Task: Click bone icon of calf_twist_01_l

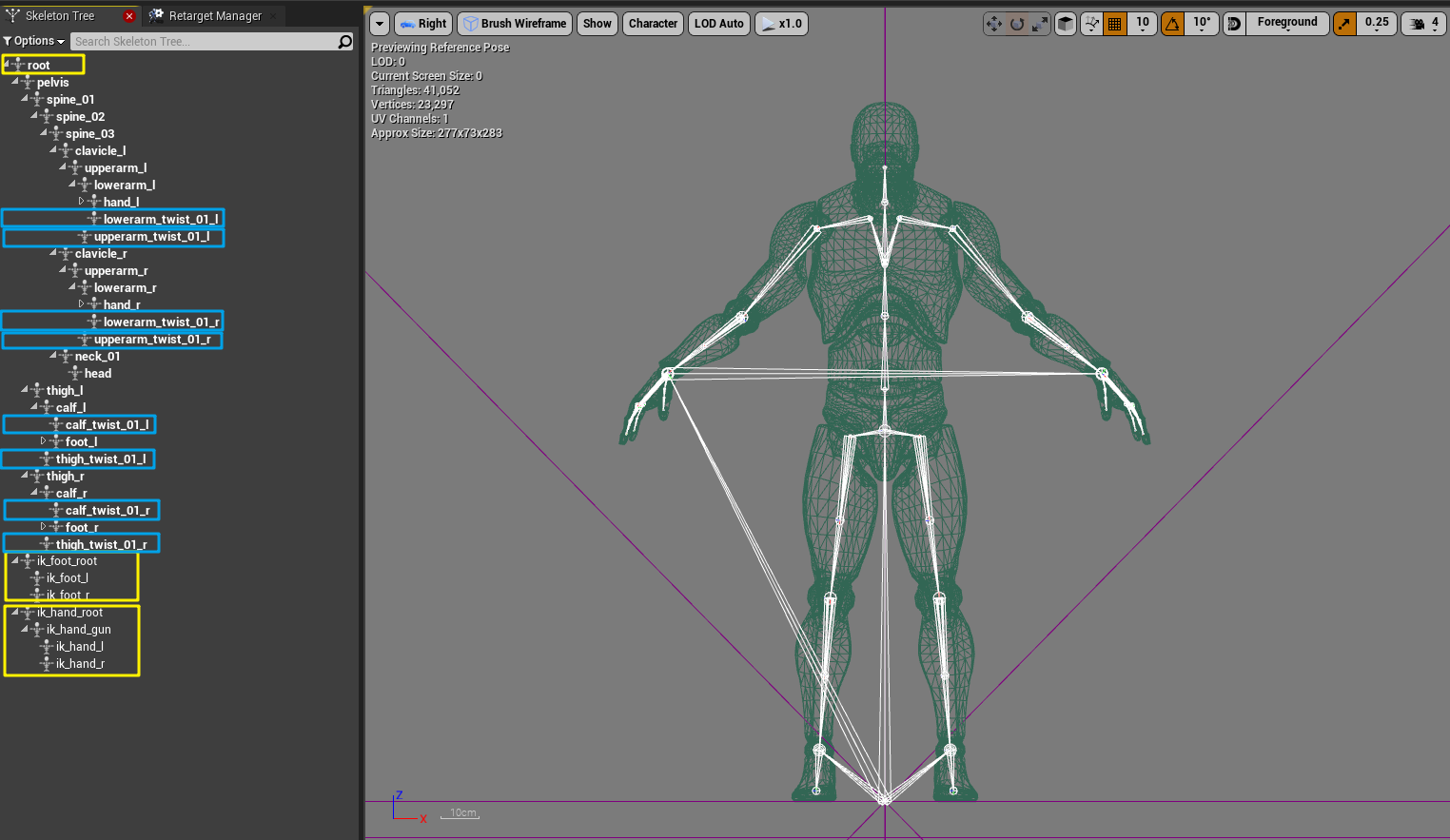Action: [x=56, y=424]
